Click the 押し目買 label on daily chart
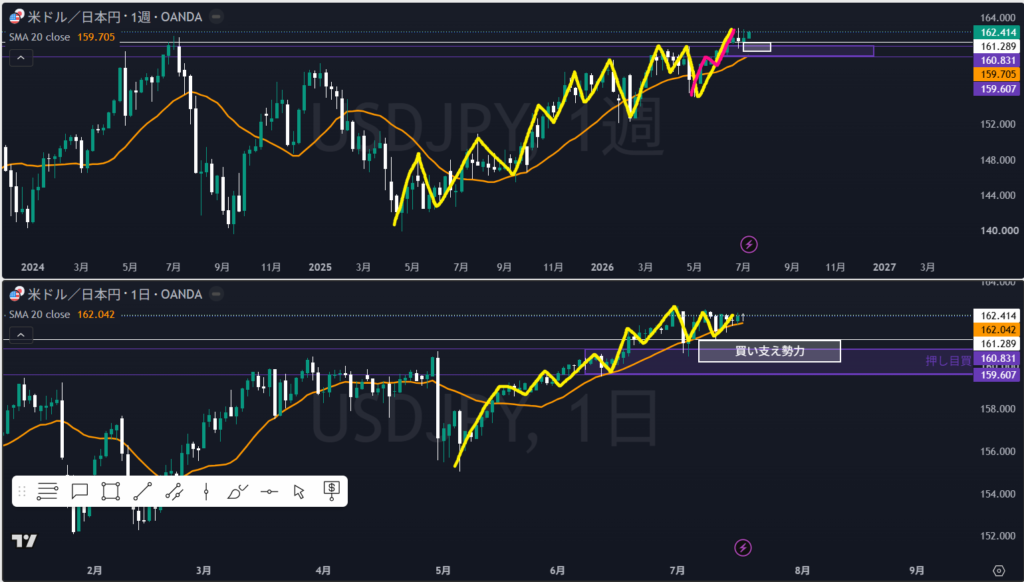This screenshot has width=1024, height=582. pos(948,361)
